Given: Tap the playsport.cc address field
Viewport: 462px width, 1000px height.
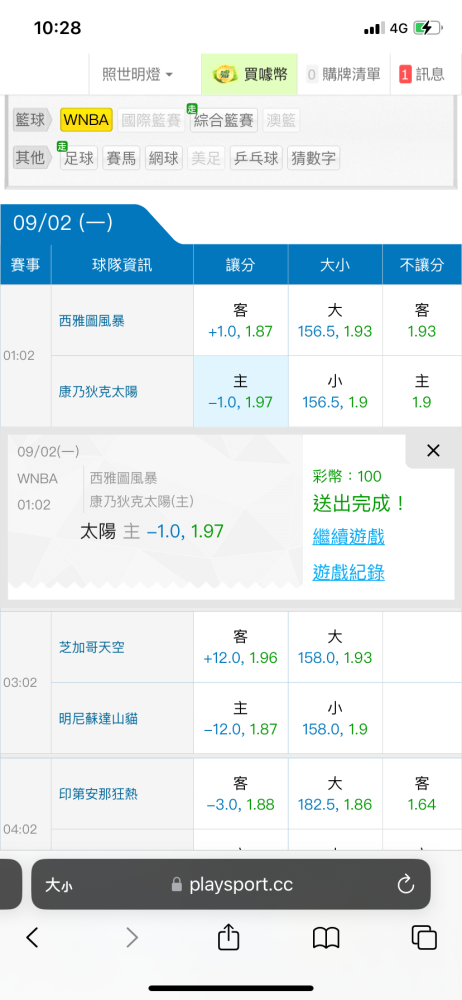Looking at the screenshot, I should click(x=231, y=884).
